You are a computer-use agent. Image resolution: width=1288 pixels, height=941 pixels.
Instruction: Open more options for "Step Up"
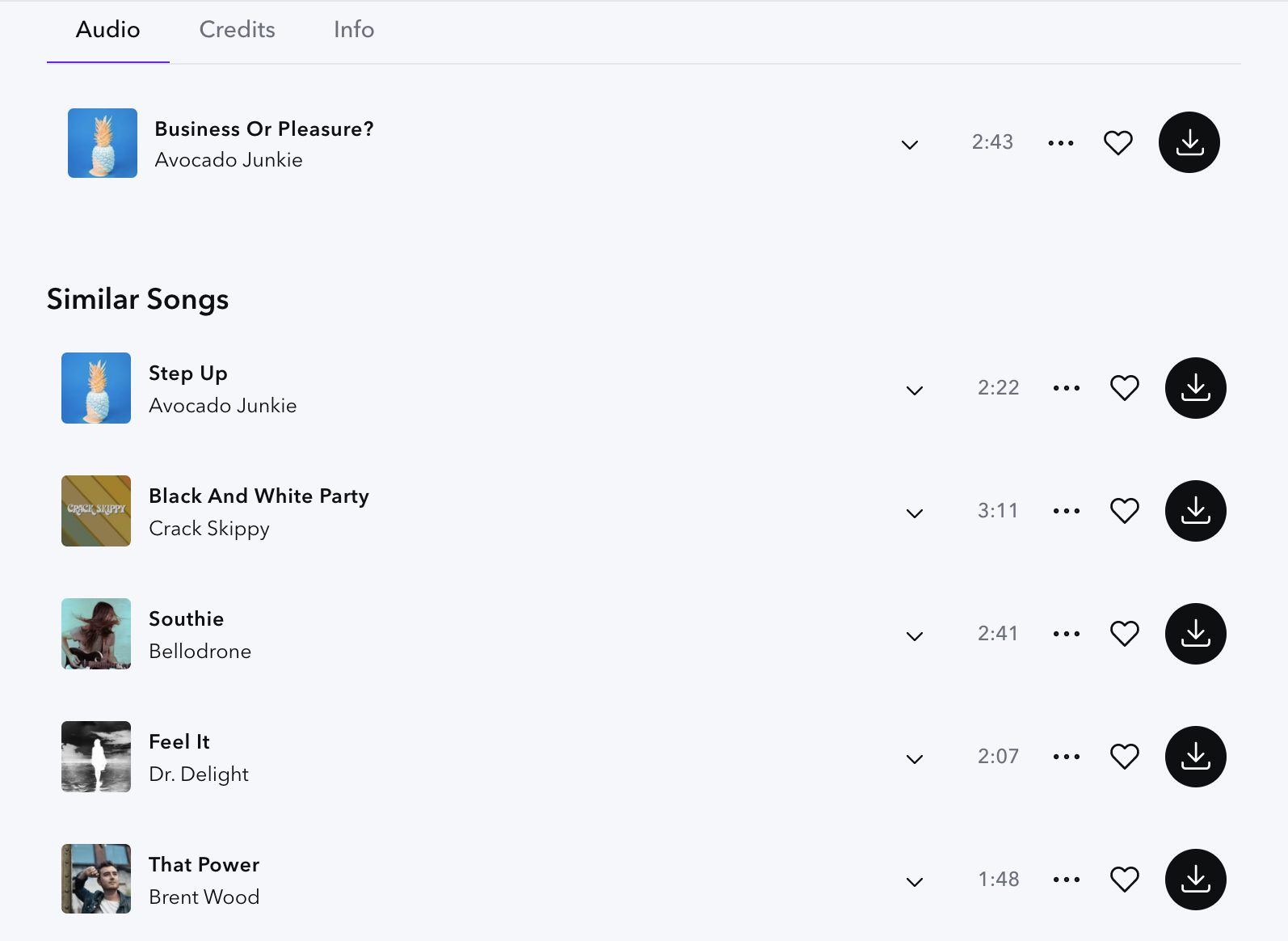[1066, 387]
